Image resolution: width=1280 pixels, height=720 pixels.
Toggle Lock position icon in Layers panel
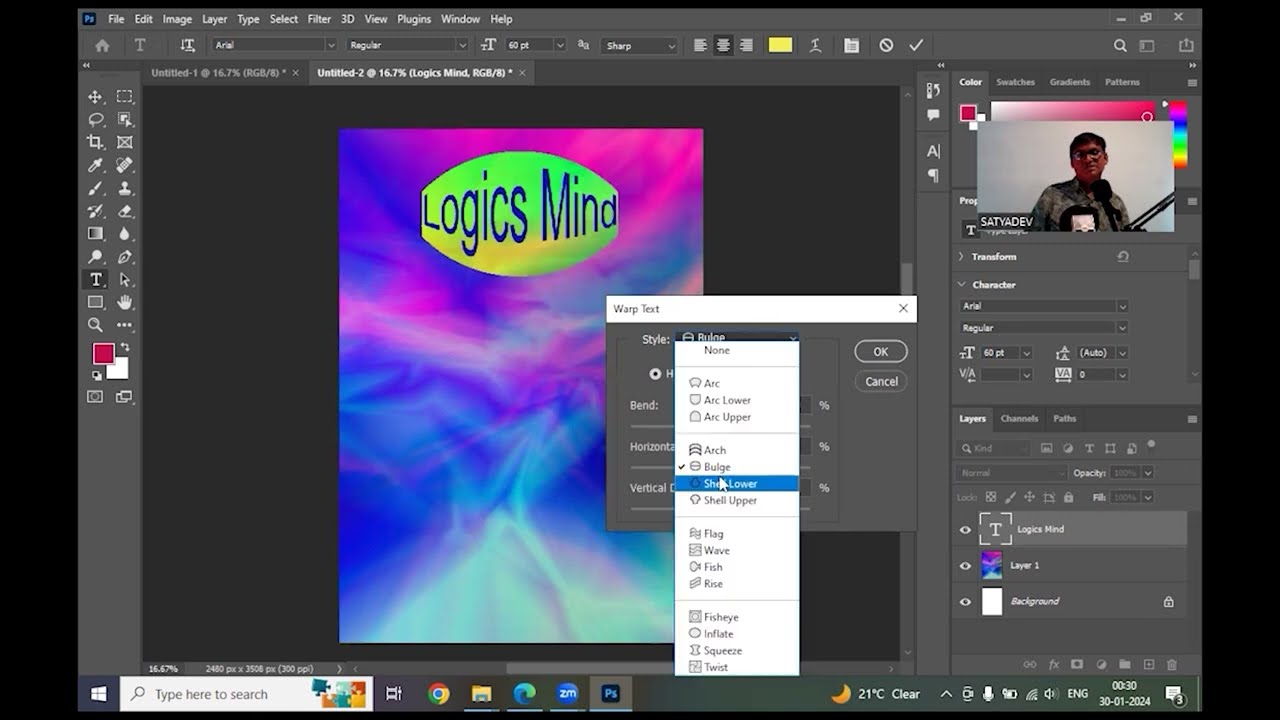tap(1030, 497)
